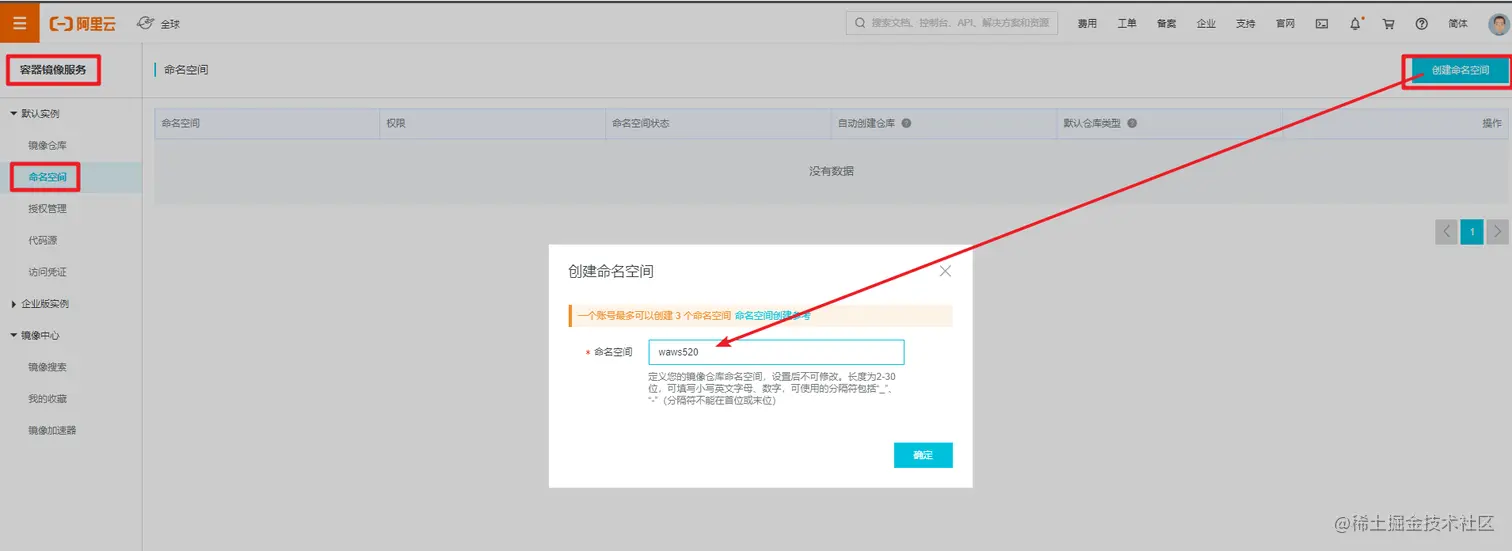The width and height of the screenshot is (1512, 551).
Task: Click the 命名空间状态 column header
Action: [641, 123]
